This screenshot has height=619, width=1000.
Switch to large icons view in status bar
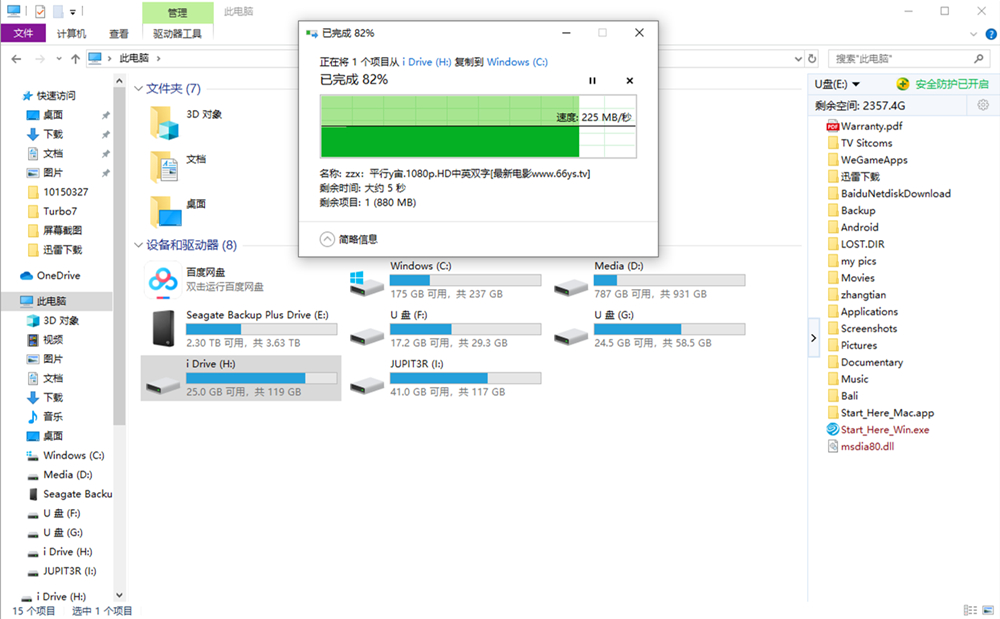click(989, 610)
